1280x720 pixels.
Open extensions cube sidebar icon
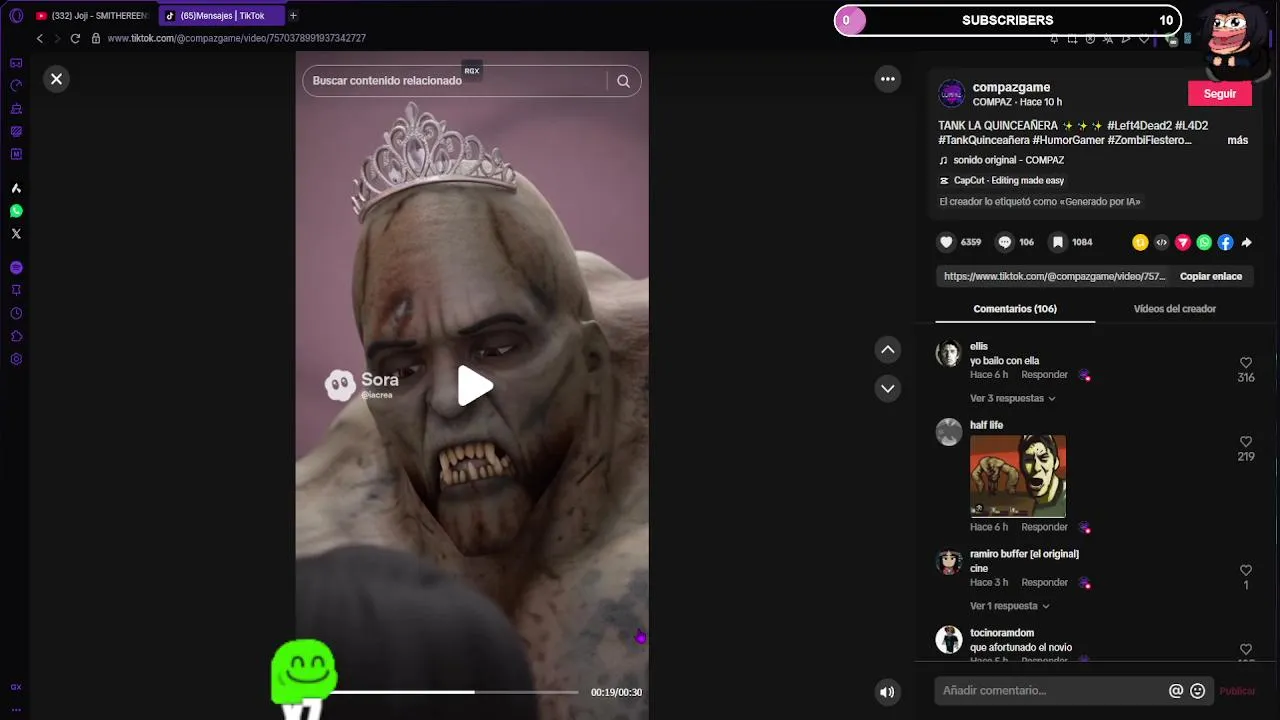click(x=16, y=336)
